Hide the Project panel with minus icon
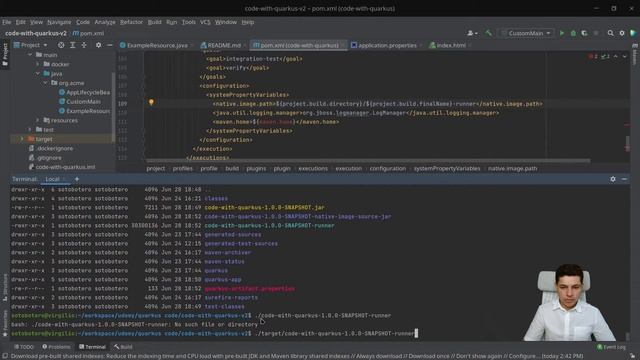Viewport: 640px width, 360px height. 110,45
